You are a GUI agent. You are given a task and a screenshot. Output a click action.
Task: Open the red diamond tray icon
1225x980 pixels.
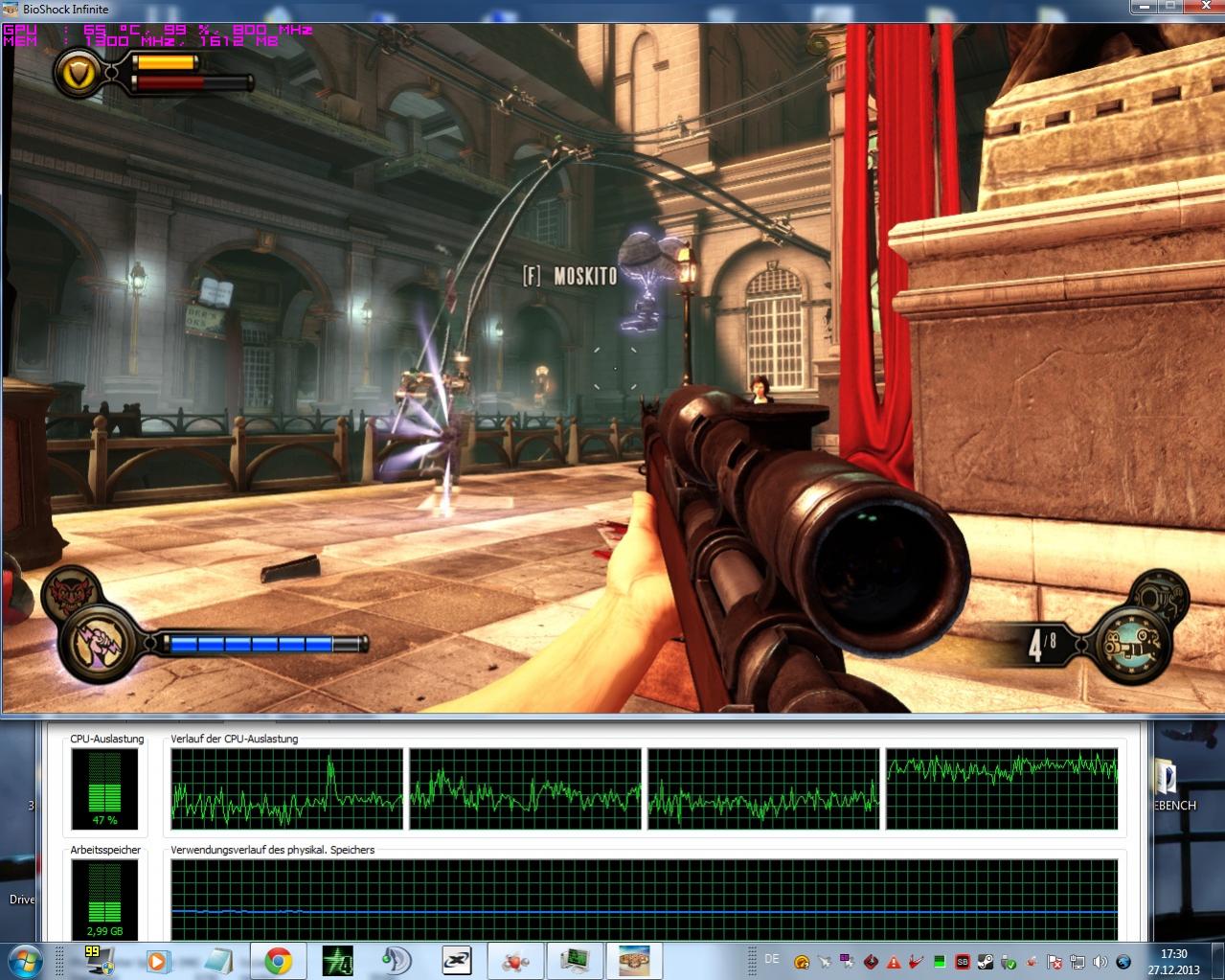871,962
